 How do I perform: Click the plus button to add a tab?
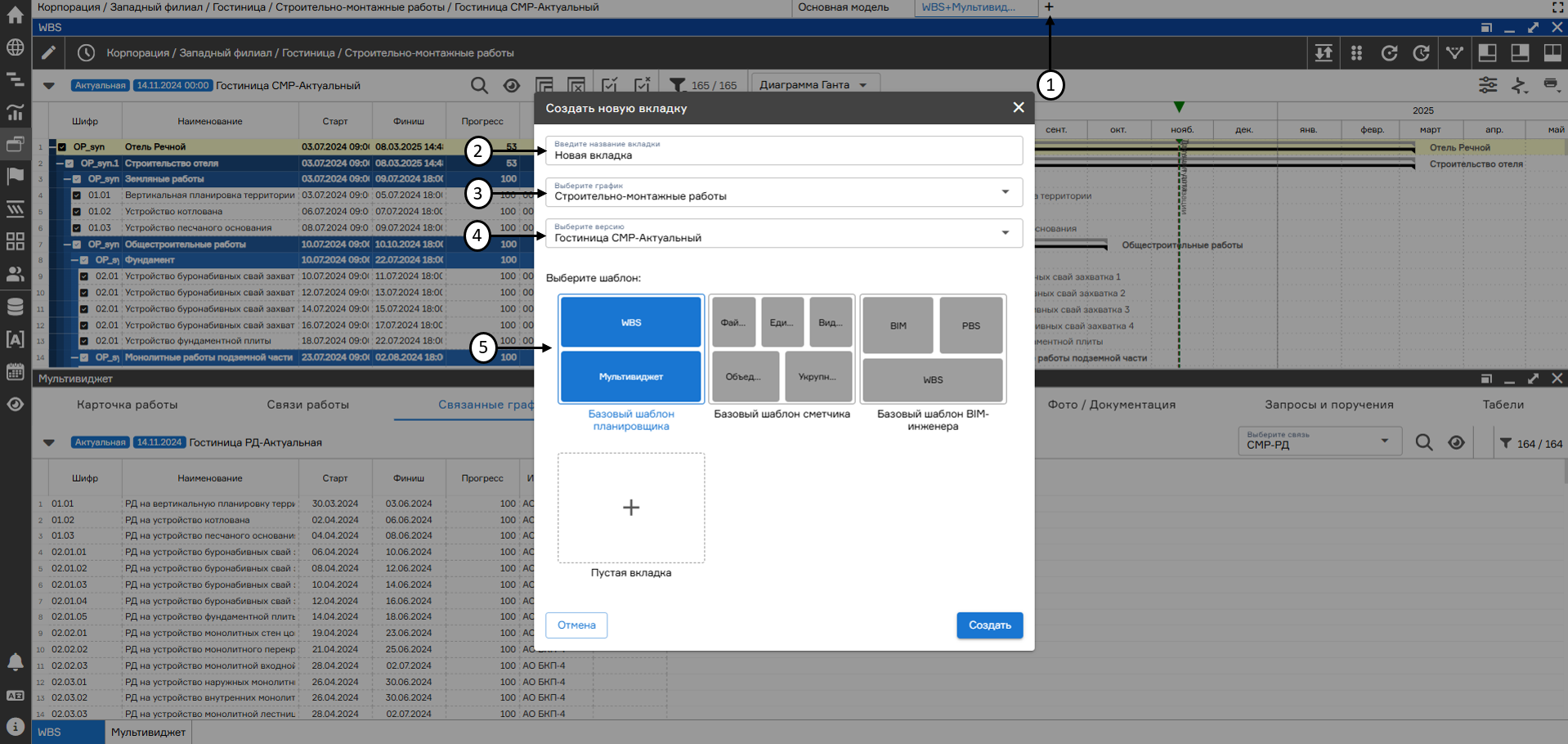pos(1049,7)
